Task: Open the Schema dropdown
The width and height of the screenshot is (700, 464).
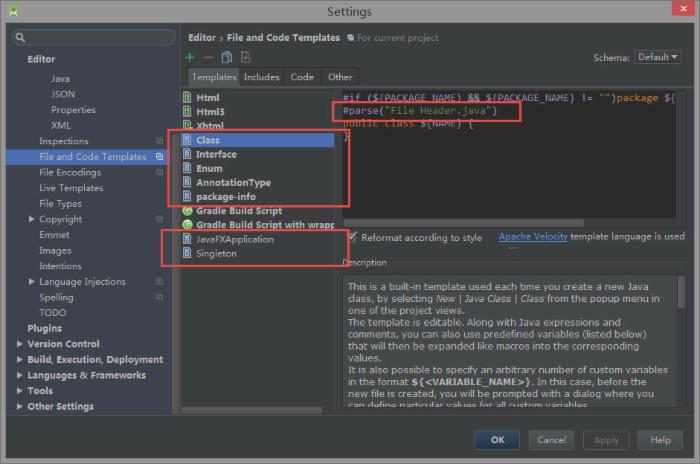Action: coord(657,57)
